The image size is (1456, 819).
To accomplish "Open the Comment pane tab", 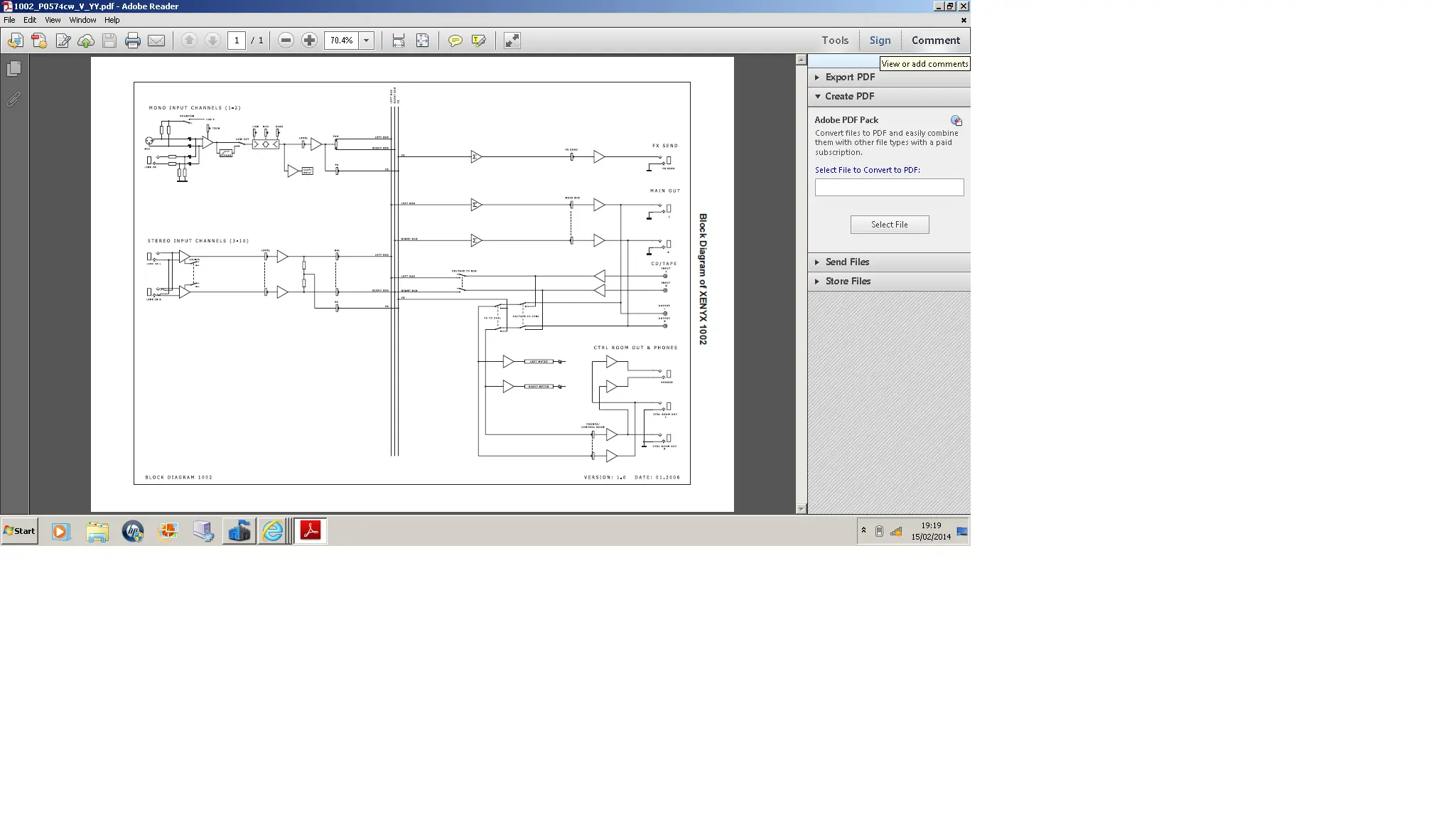I will (x=935, y=41).
